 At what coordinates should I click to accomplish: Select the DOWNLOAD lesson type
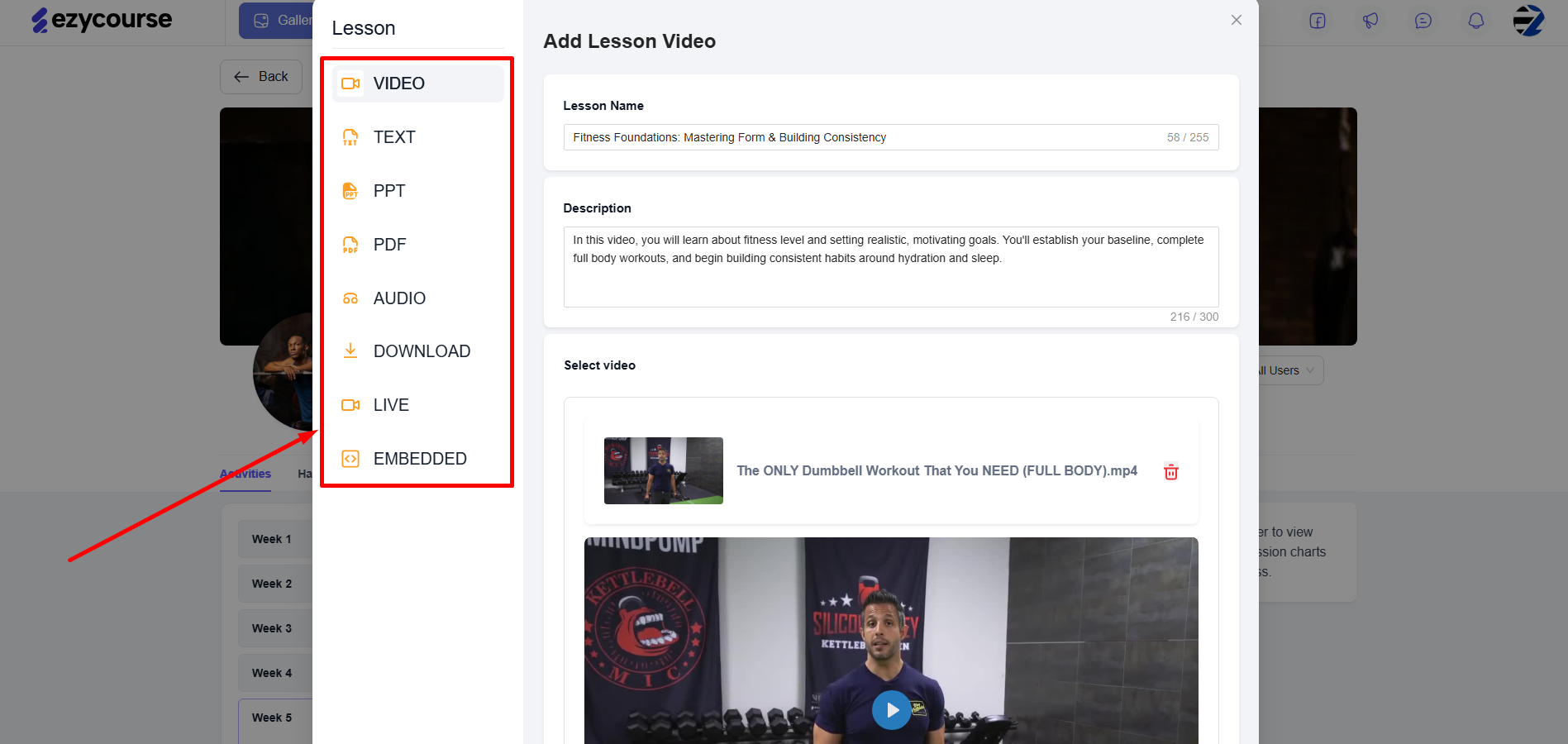tap(417, 351)
